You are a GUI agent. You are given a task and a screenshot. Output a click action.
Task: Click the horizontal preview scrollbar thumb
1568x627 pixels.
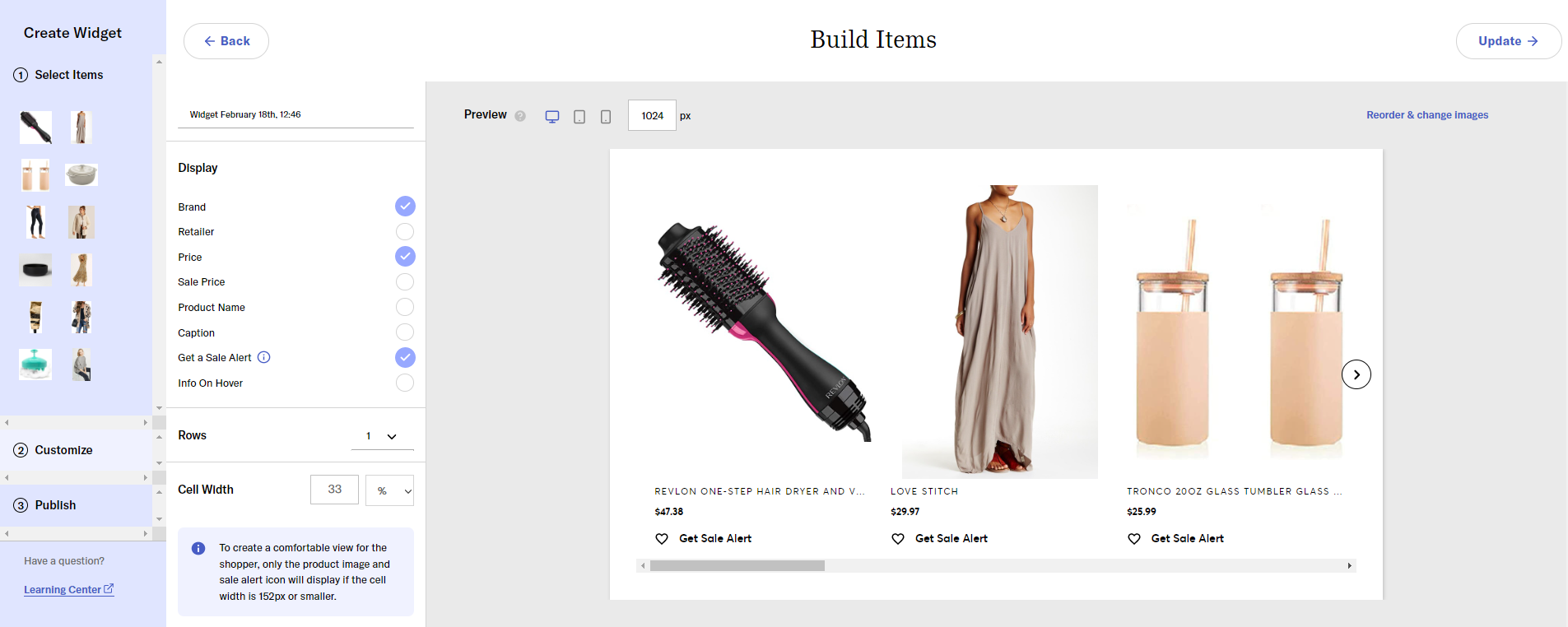[x=737, y=566]
